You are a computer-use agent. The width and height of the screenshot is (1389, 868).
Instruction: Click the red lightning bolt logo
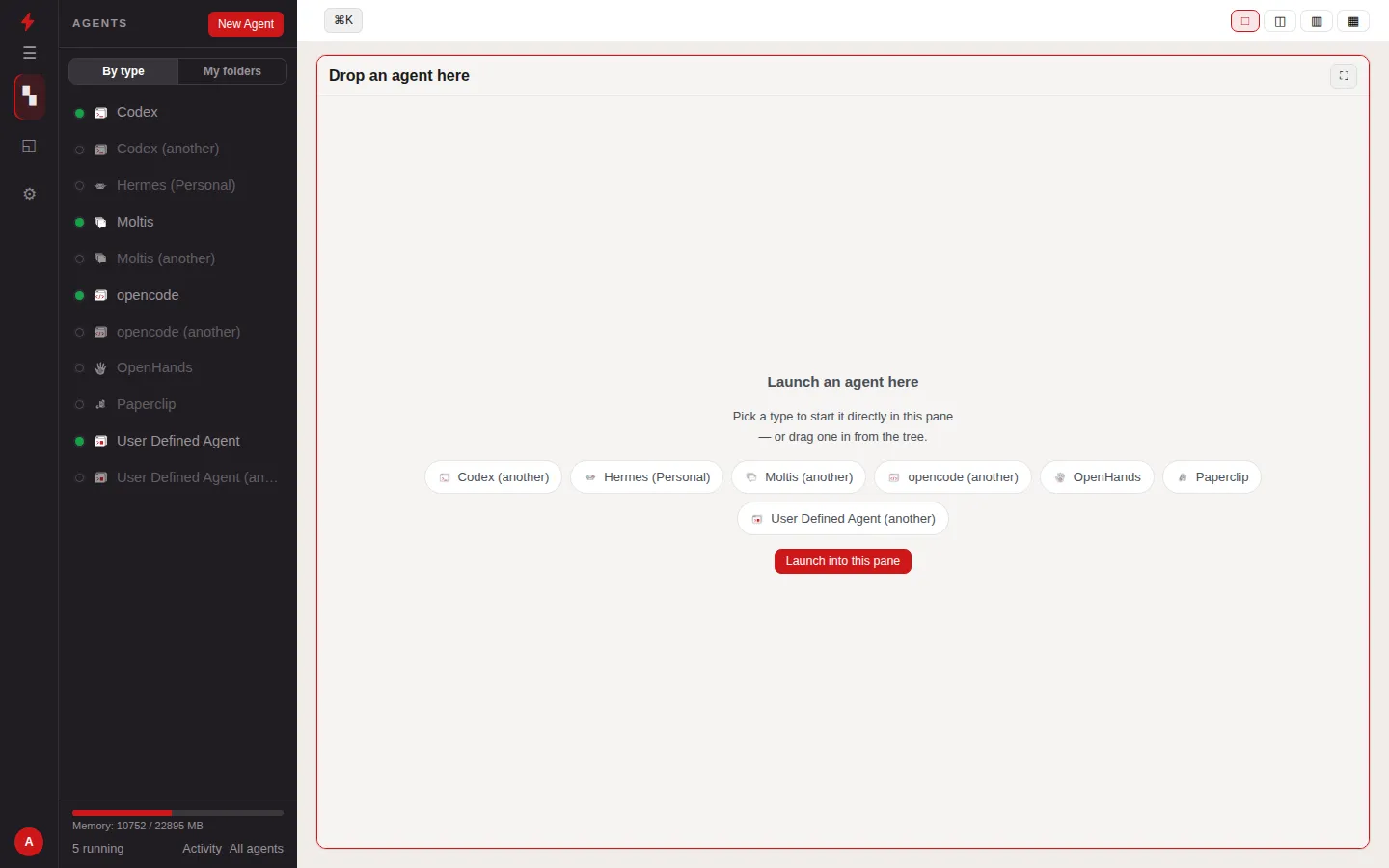pos(28,21)
